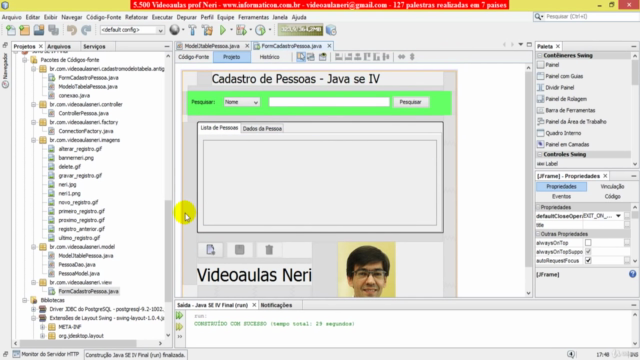Click the new record icon button in form
The width and height of the screenshot is (640, 360).
click(x=211, y=250)
